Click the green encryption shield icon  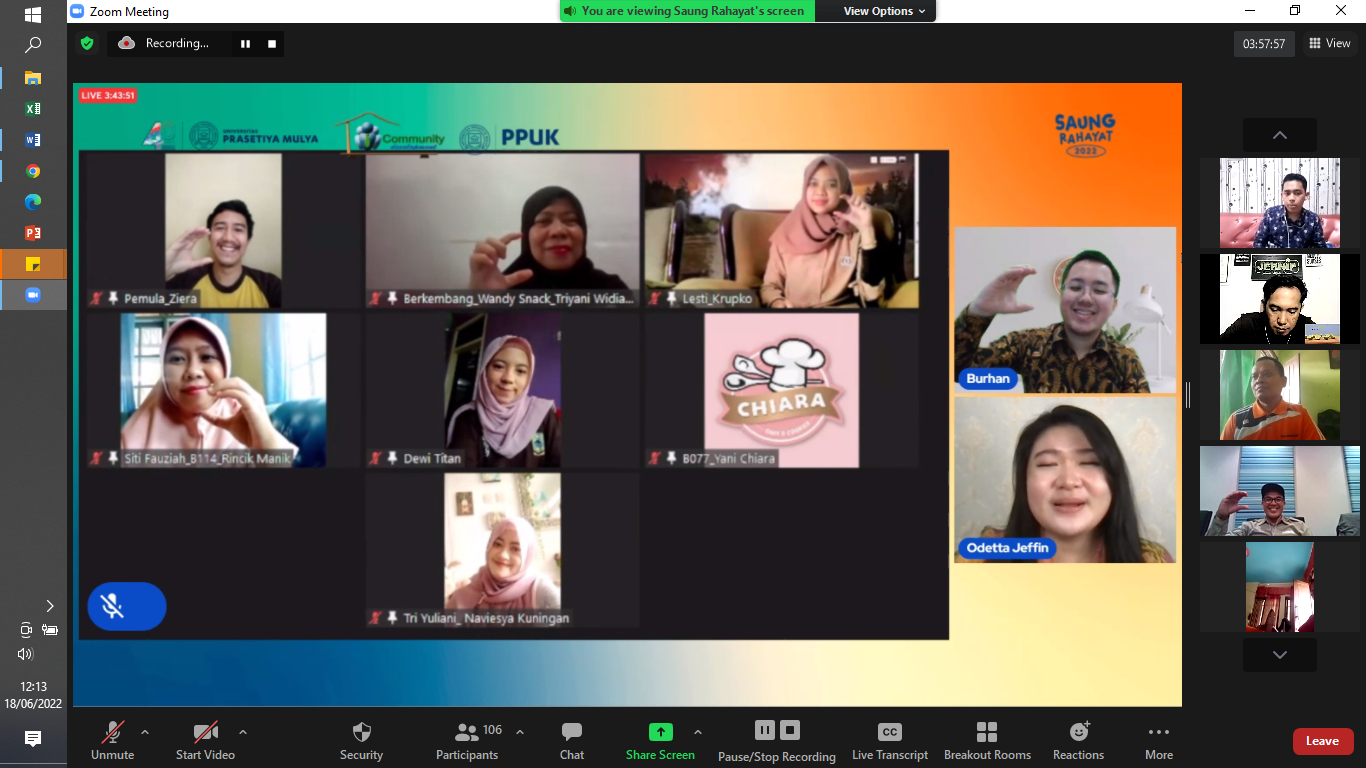[87, 43]
